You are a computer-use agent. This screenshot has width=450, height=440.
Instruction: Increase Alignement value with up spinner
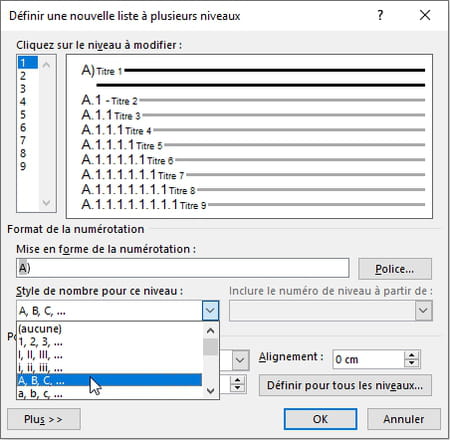pos(412,355)
